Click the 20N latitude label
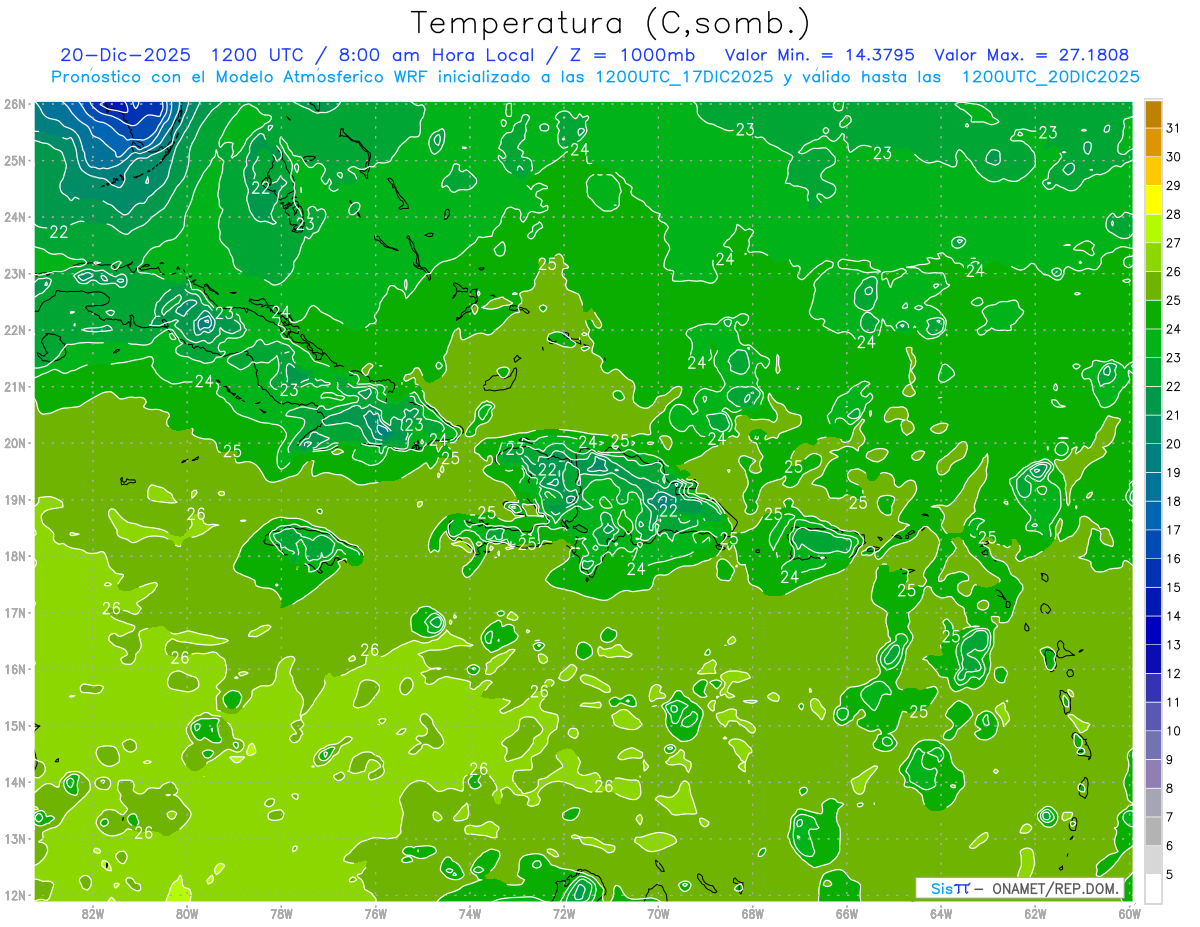This screenshot has width=1200, height=927. point(14,443)
